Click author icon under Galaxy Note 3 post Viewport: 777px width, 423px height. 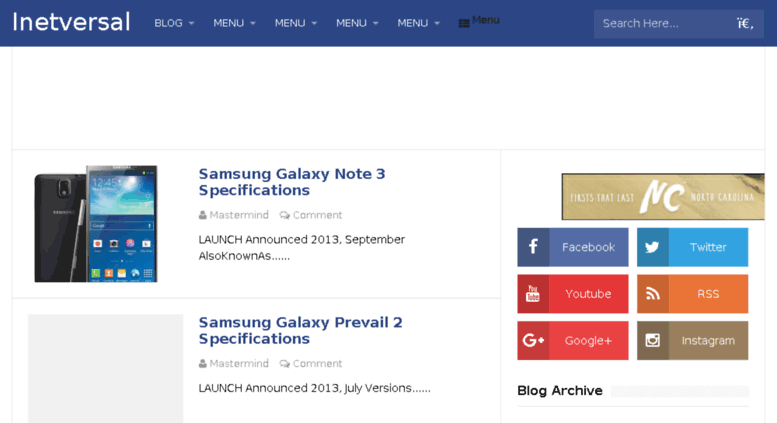point(203,215)
